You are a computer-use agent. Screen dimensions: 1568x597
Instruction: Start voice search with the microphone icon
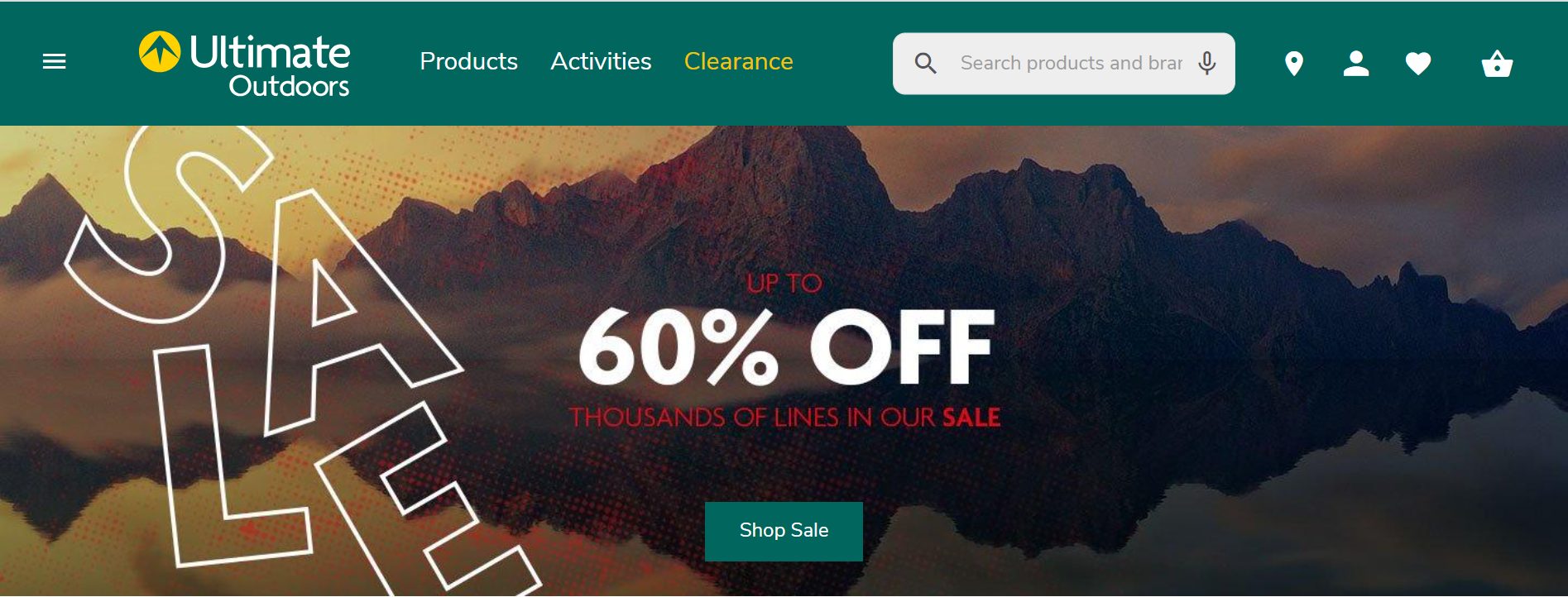(x=1207, y=64)
